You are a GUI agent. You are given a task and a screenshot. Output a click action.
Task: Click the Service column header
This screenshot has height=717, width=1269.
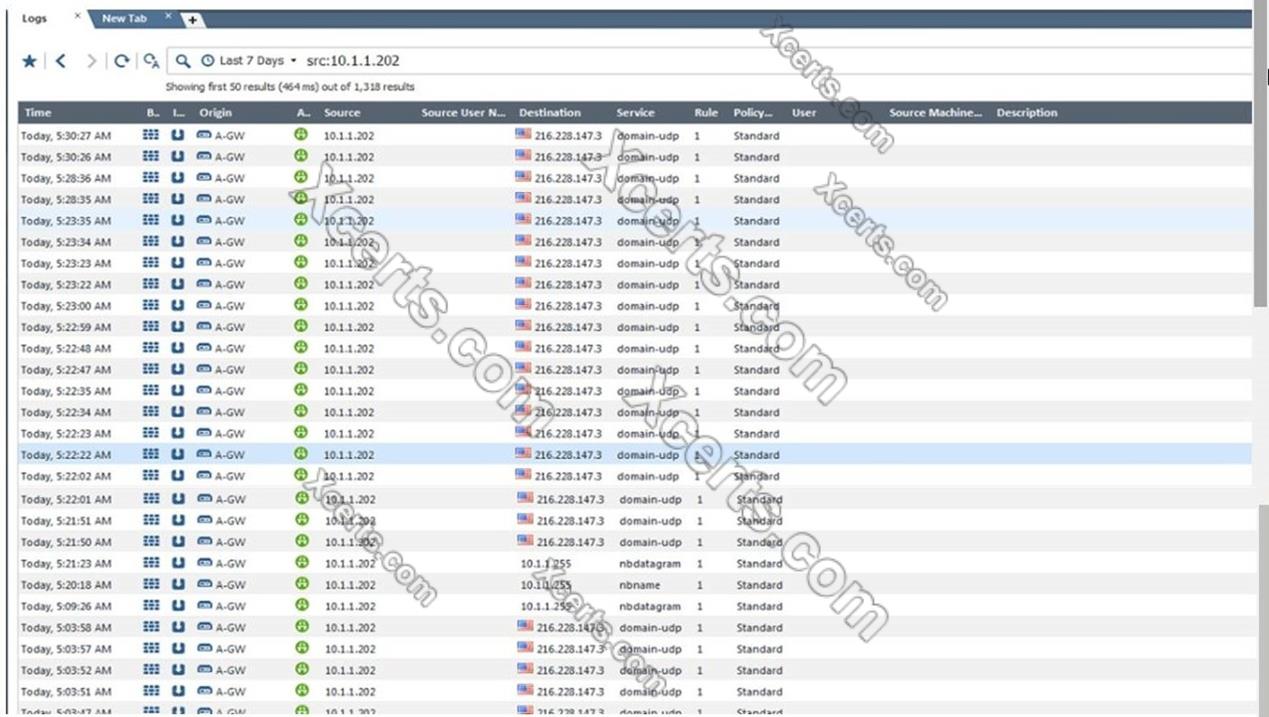pos(635,113)
